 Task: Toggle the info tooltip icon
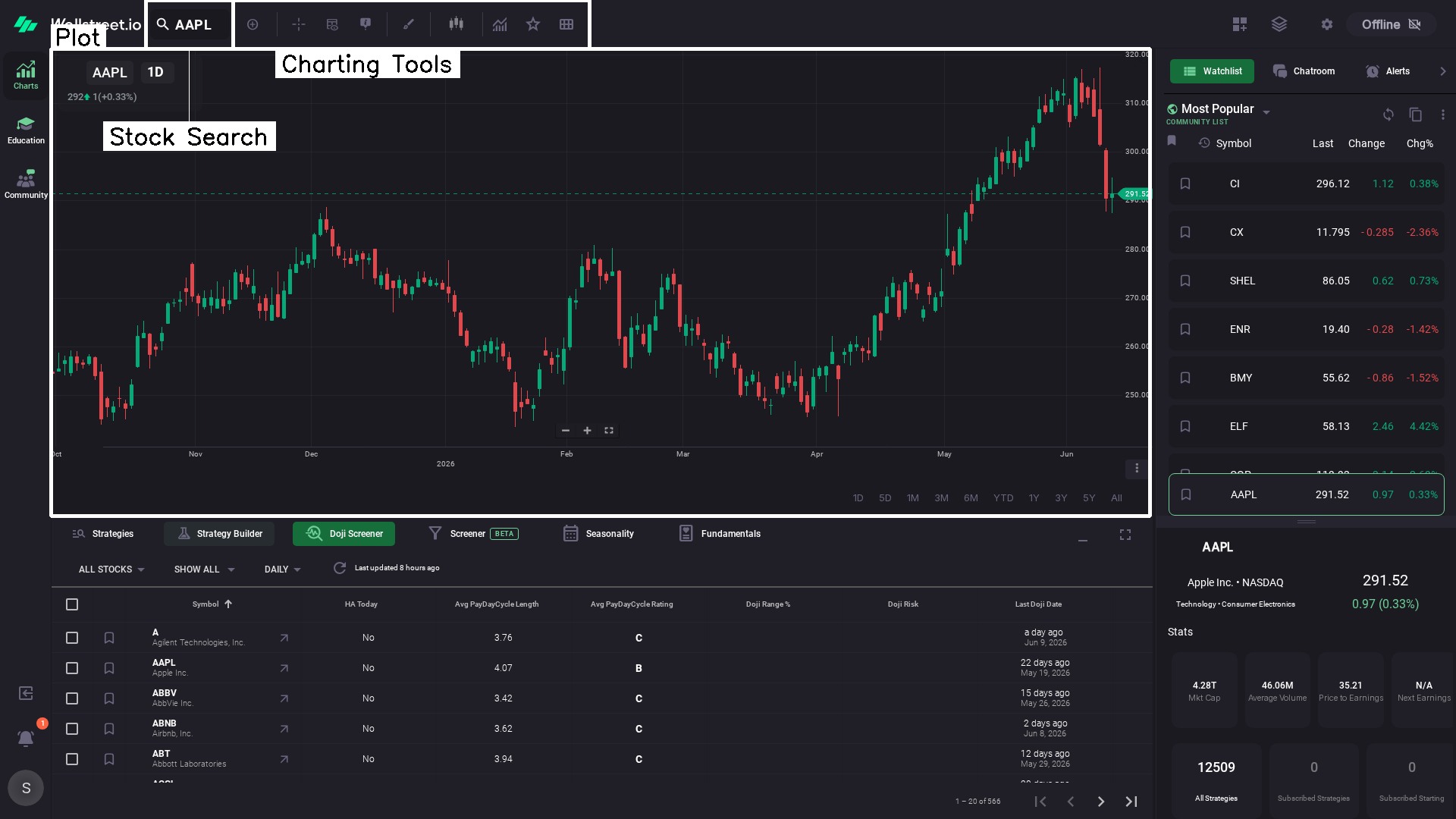(x=366, y=24)
